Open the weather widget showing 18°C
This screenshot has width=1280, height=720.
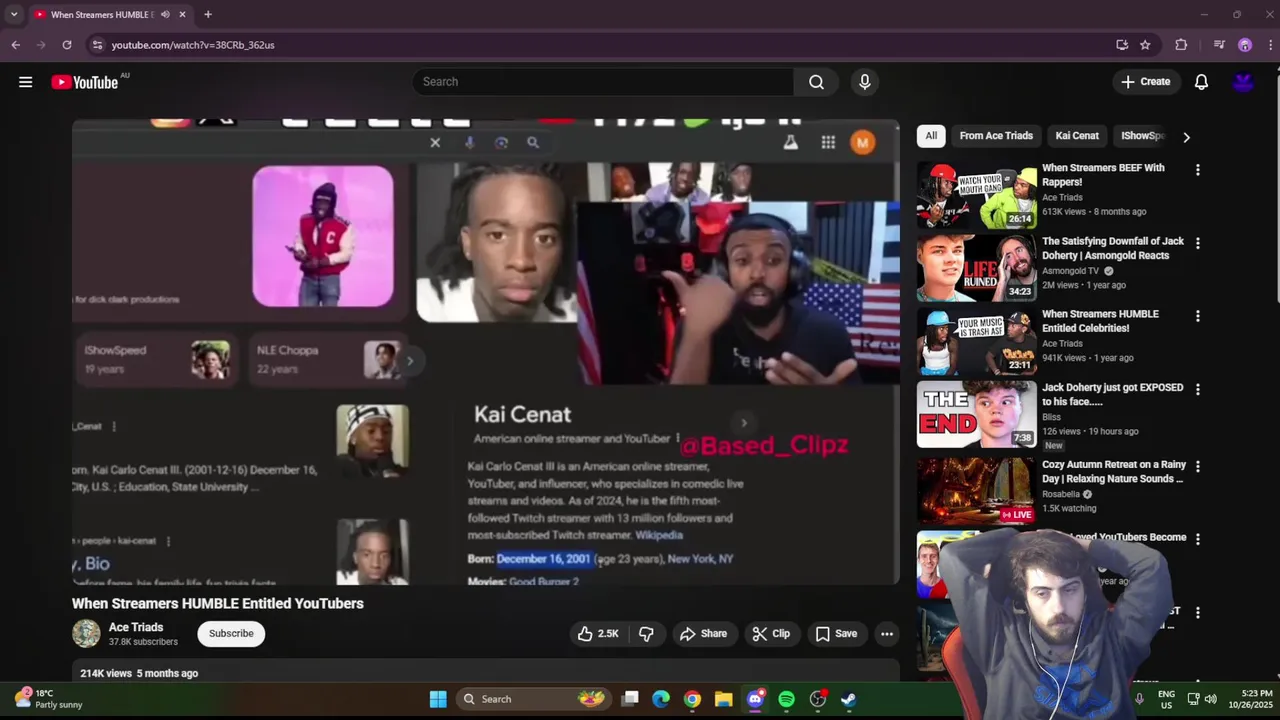(x=50, y=699)
